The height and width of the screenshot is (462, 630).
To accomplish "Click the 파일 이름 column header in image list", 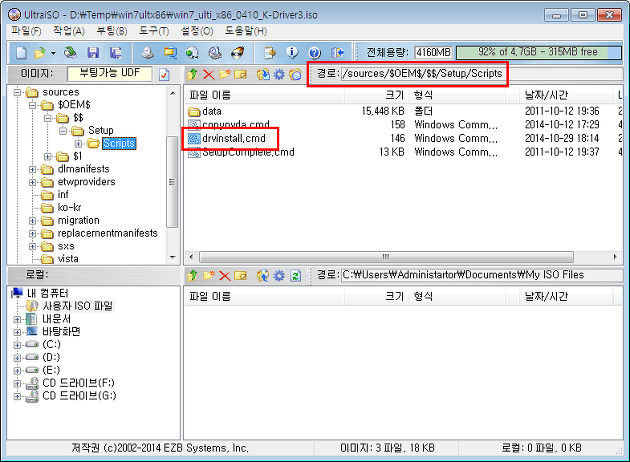I will (x=264, y=95).
